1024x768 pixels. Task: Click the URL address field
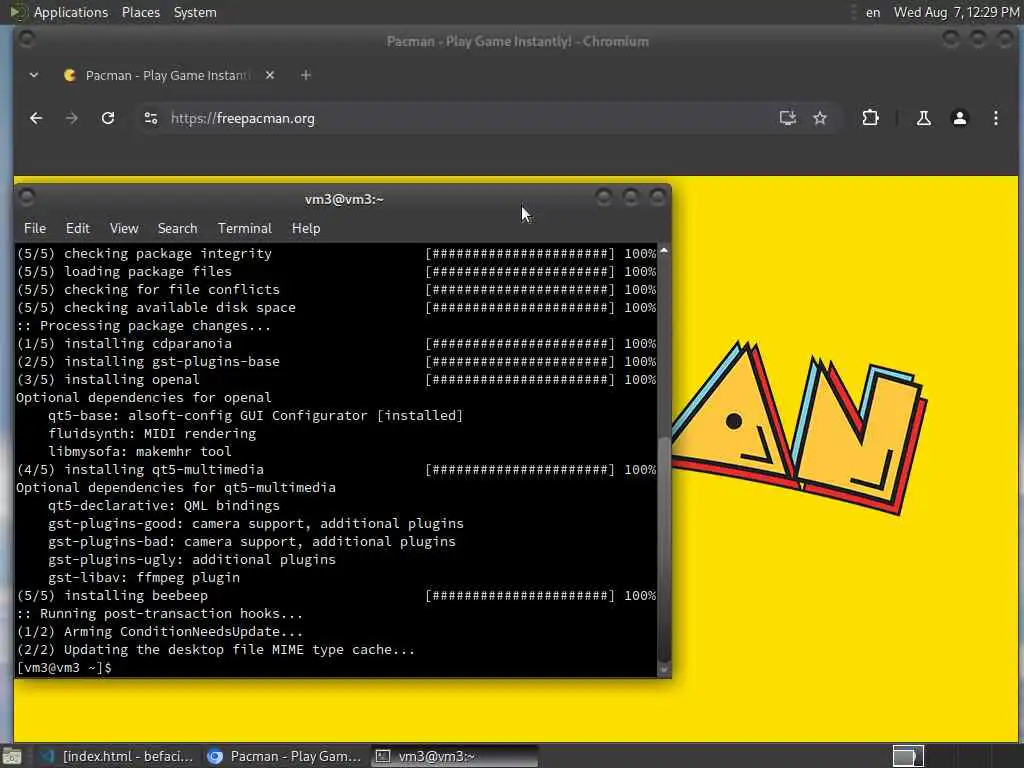tap(457, 118)
